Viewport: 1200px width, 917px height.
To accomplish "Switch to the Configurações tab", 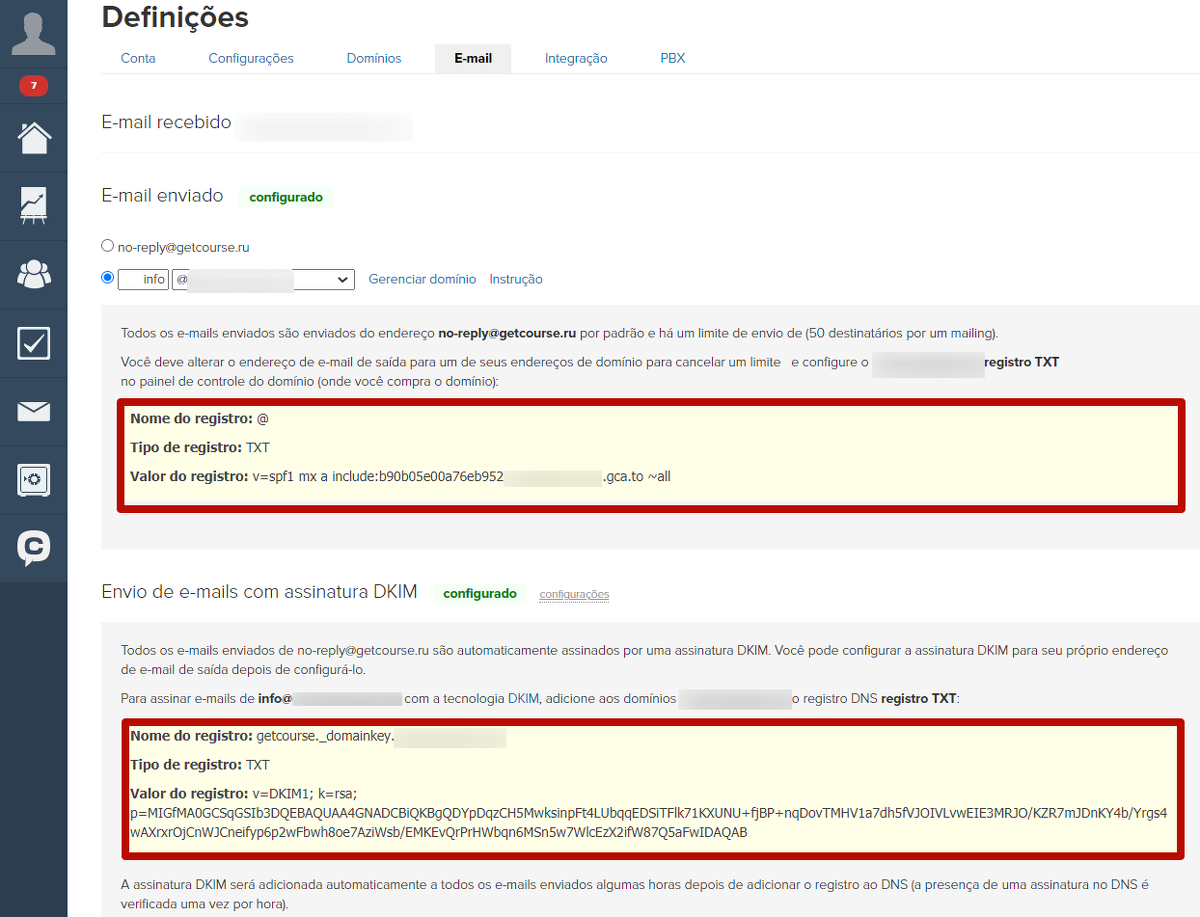I will [x=251, y=58].
